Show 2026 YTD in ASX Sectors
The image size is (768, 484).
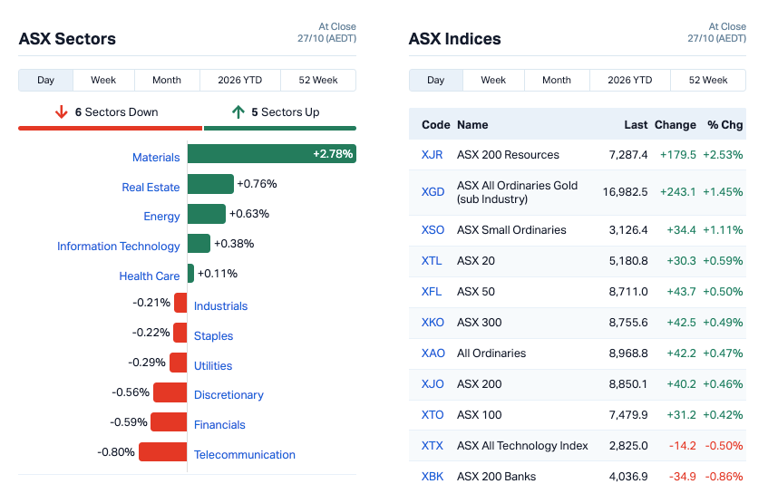pos(240,80)
